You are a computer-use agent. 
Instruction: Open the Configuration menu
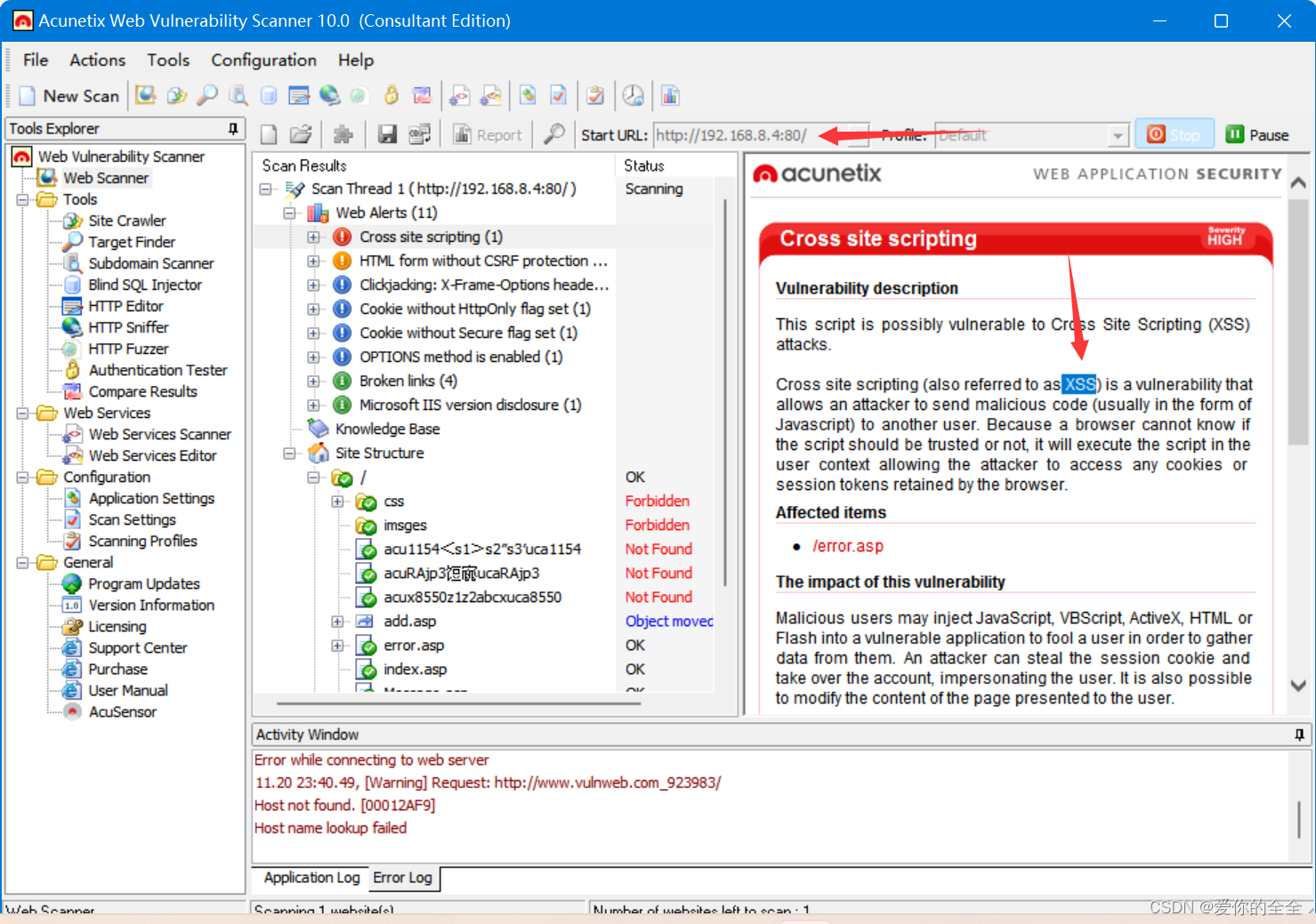[x=263, y=60]
